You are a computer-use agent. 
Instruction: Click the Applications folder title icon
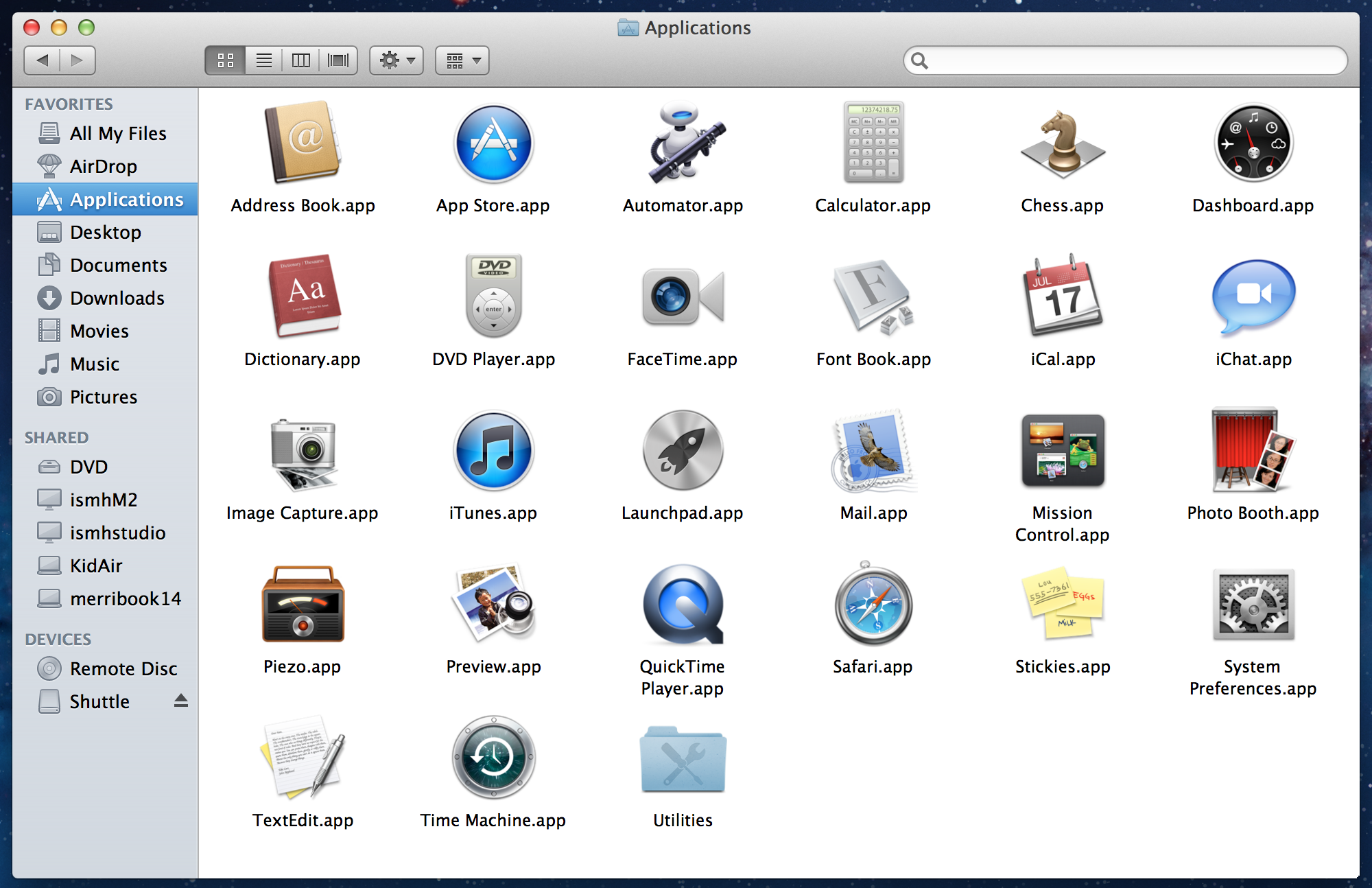coord(628,27)
